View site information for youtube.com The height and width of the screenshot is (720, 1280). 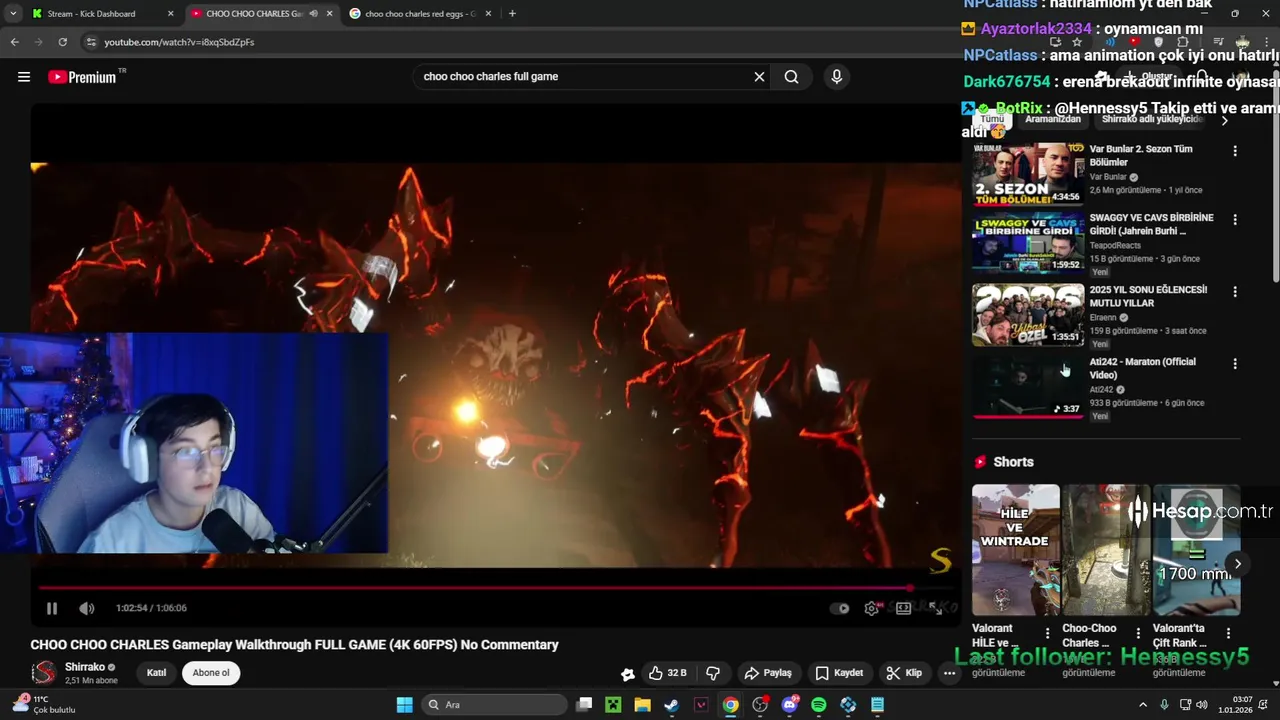tap(91, 42)
